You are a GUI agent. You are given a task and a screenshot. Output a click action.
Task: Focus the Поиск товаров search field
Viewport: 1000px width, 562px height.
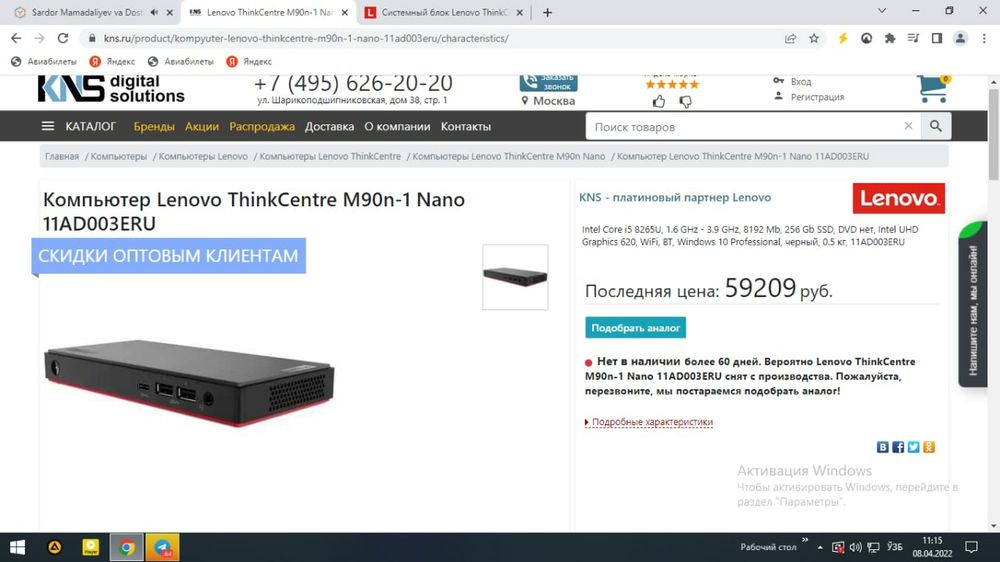pyautogui.click(x=746, y=126)
